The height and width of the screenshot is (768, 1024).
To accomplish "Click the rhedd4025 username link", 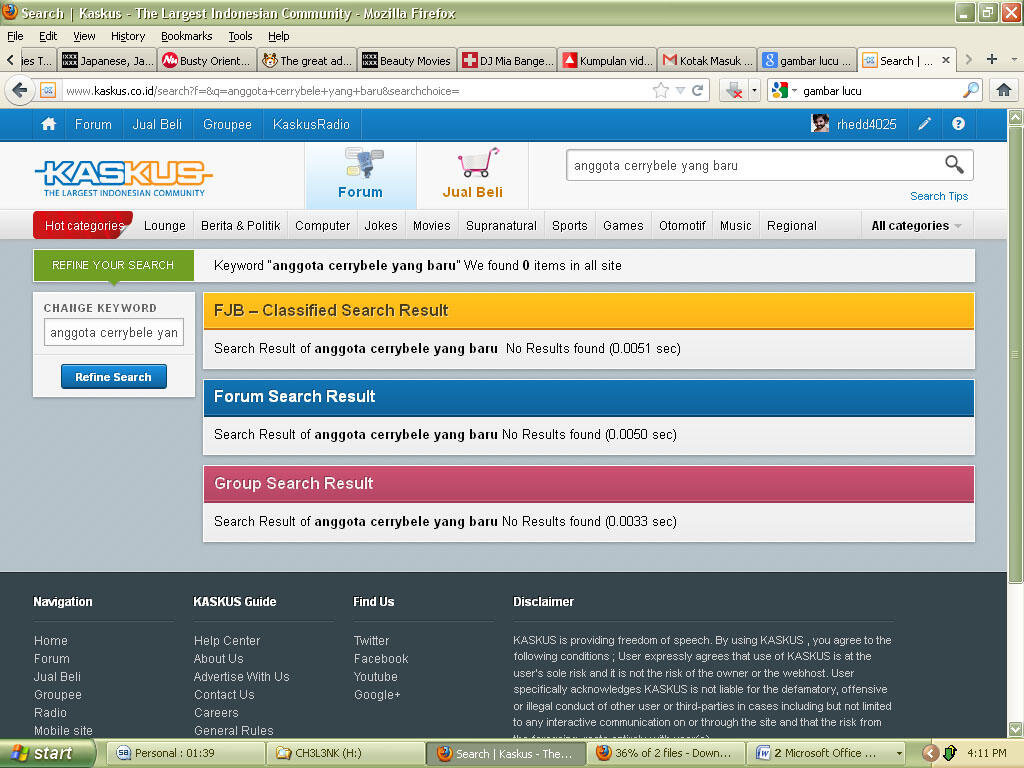I will pyautogui.click(x=867, y=124).
